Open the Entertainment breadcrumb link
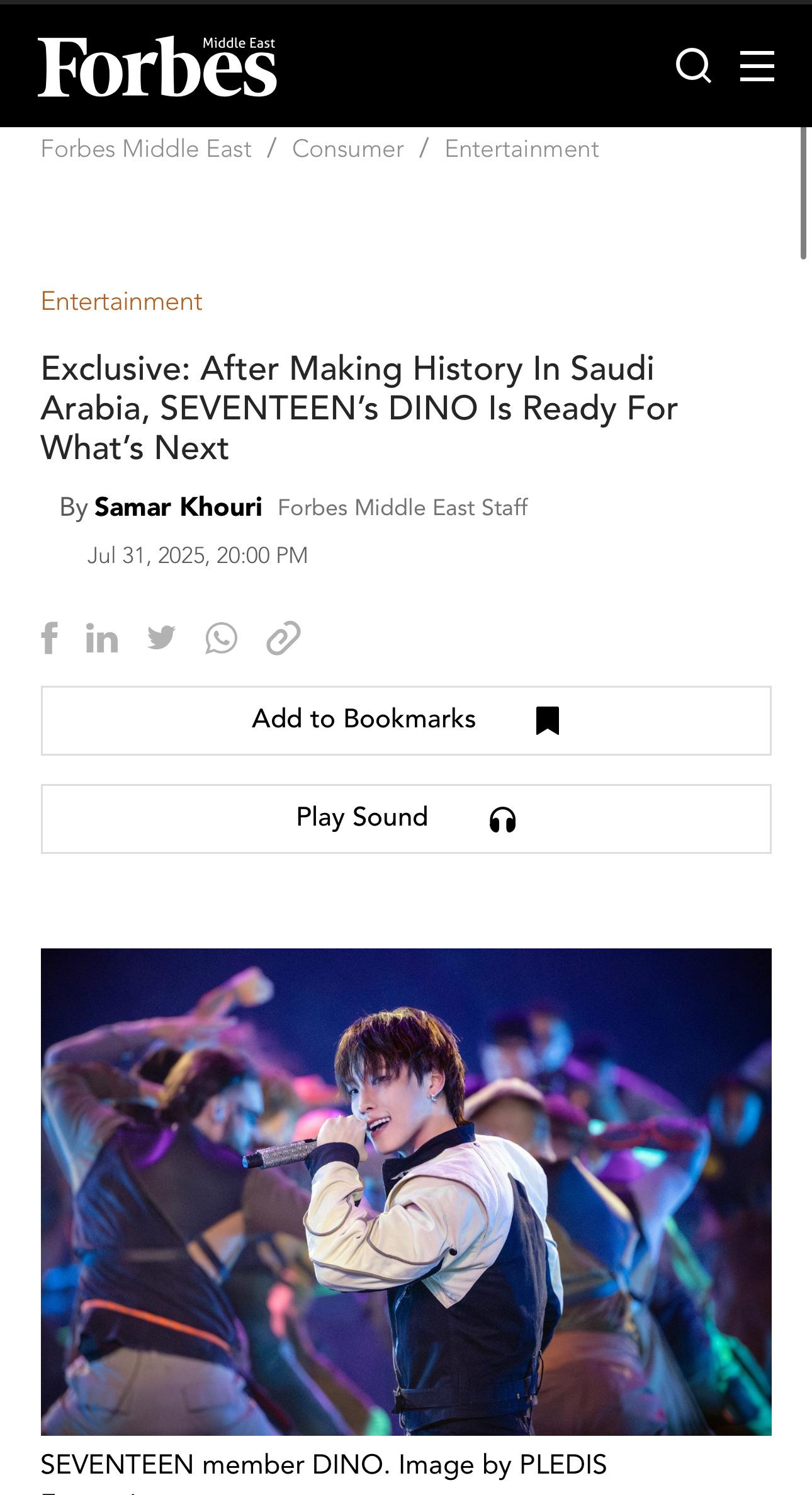The width and height of the screenshot is (812, 1495). 522,149
